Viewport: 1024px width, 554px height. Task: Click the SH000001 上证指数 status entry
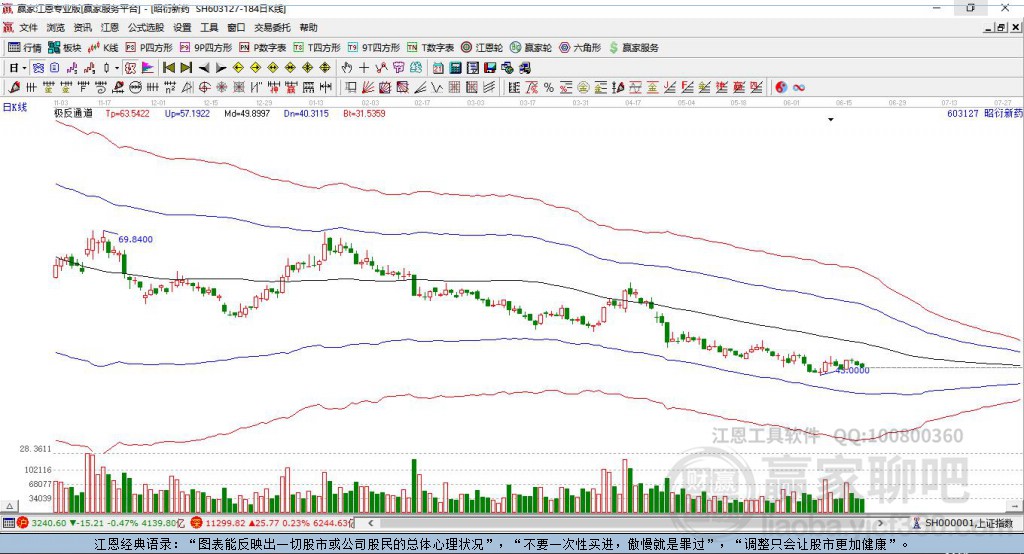[968, 523]
